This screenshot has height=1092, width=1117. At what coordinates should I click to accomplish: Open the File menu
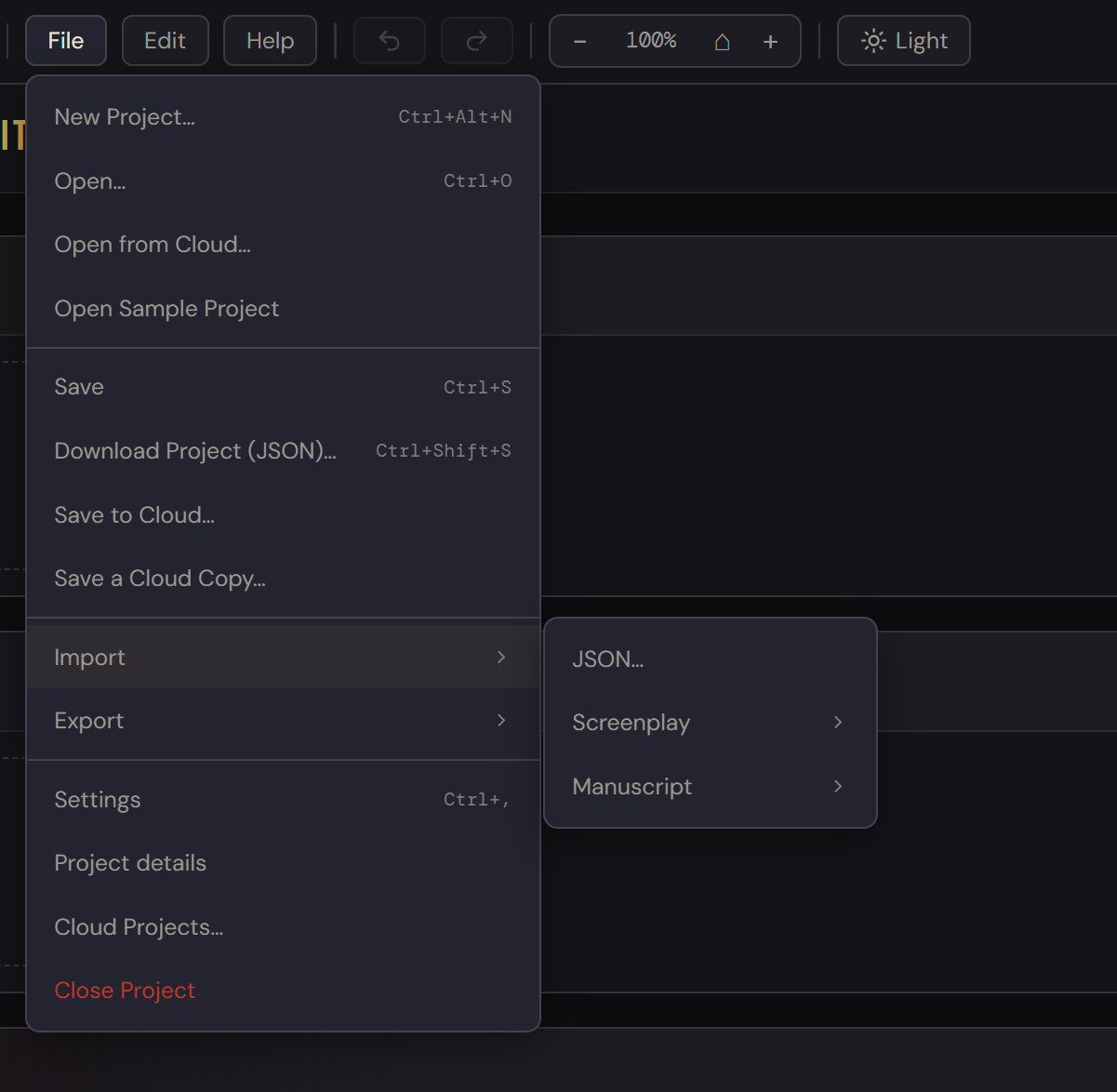(x=66, y=41)
